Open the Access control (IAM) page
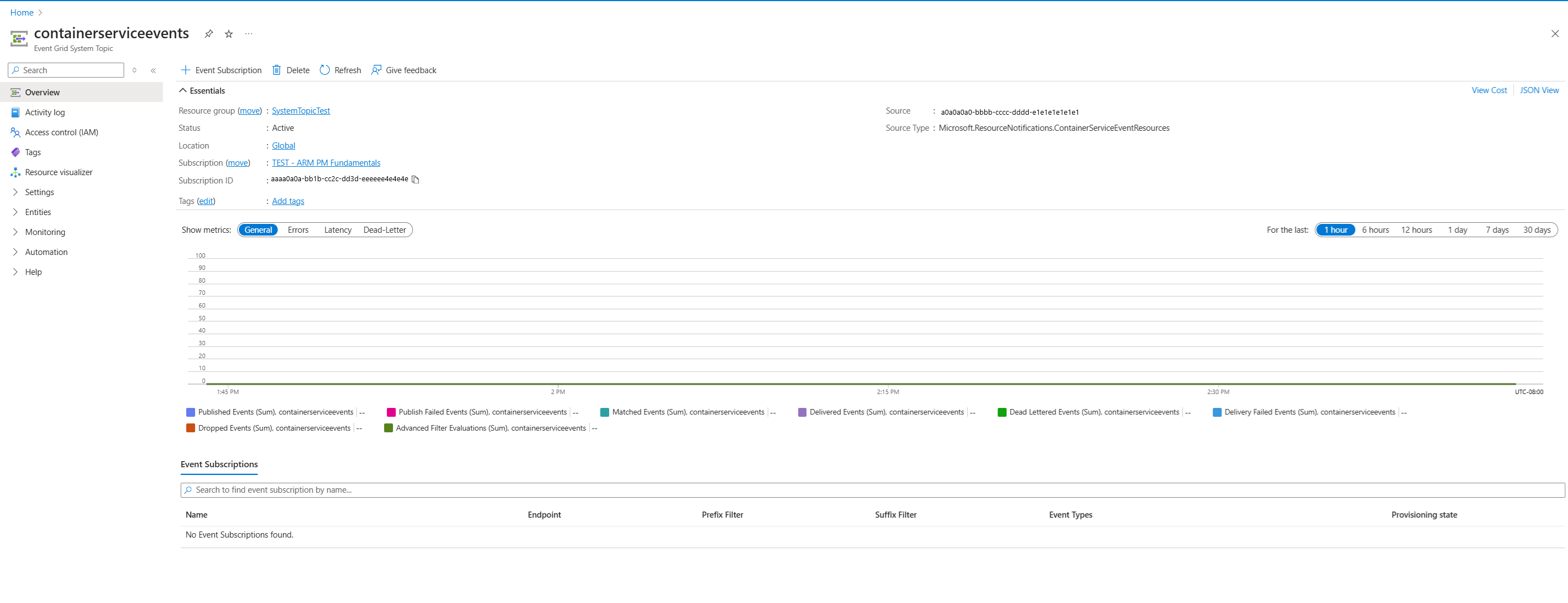Viewport: 1568px width, 603px height. 61,132
